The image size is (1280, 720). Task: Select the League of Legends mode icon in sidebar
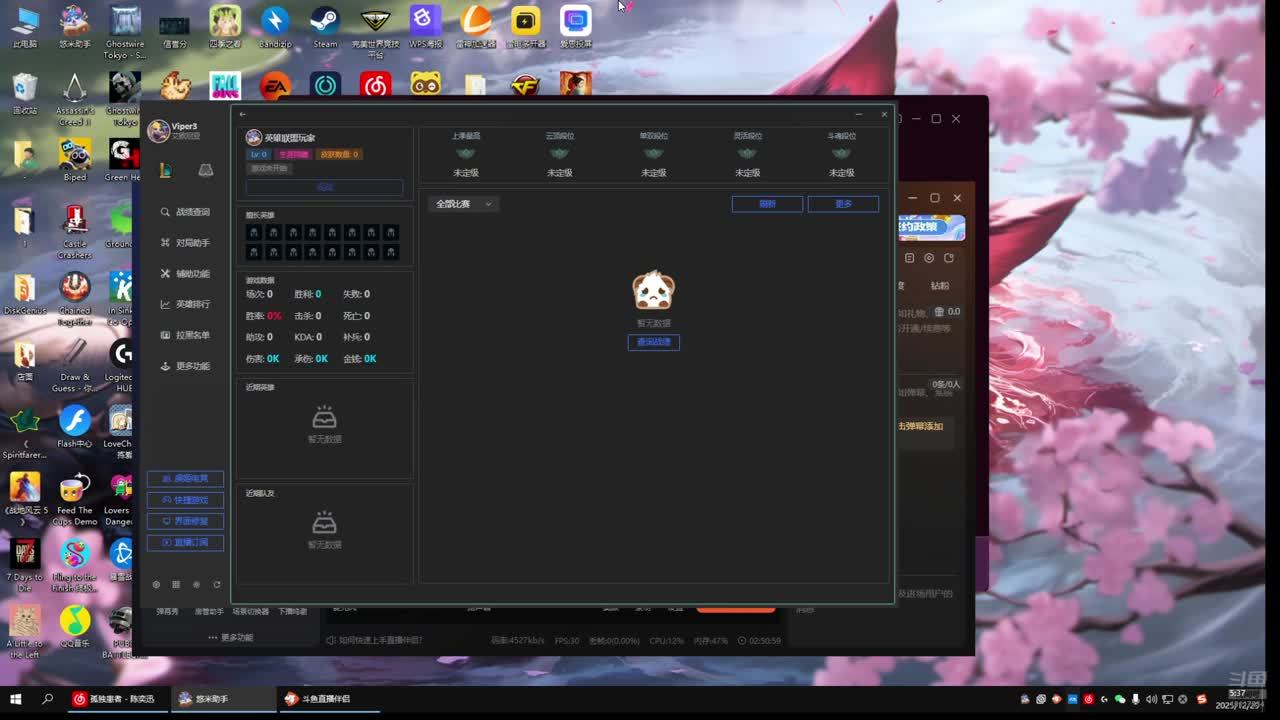(x=166, y=171)
